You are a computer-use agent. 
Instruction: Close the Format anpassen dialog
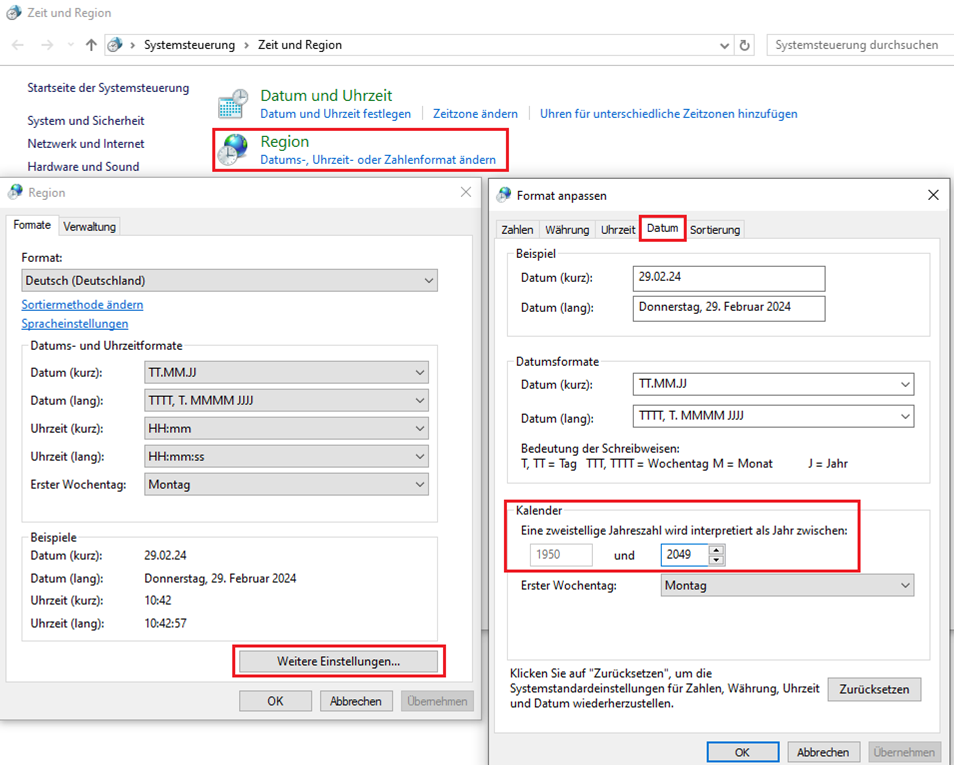tap(933, 195)
